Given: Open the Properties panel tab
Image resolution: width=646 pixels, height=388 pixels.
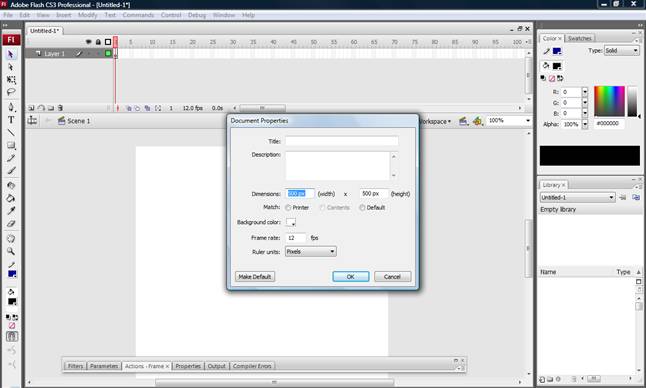Looking at the screenshot, I should point(188,366).
